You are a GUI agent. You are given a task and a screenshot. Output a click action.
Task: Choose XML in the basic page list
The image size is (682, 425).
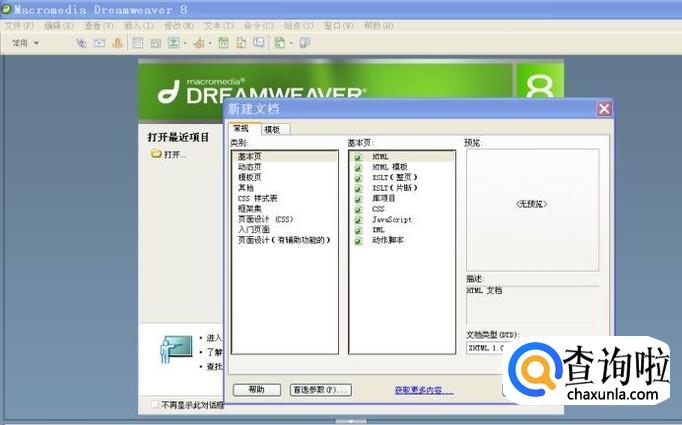[378, 229]
